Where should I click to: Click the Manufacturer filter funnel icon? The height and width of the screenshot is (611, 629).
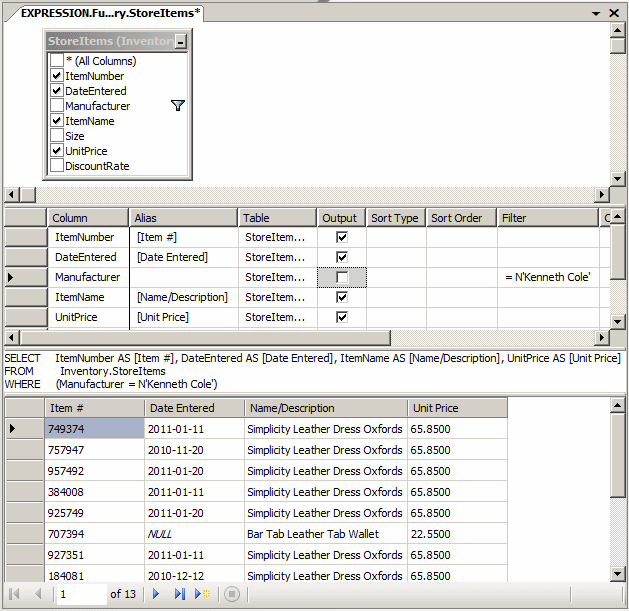tap(178, 106)
